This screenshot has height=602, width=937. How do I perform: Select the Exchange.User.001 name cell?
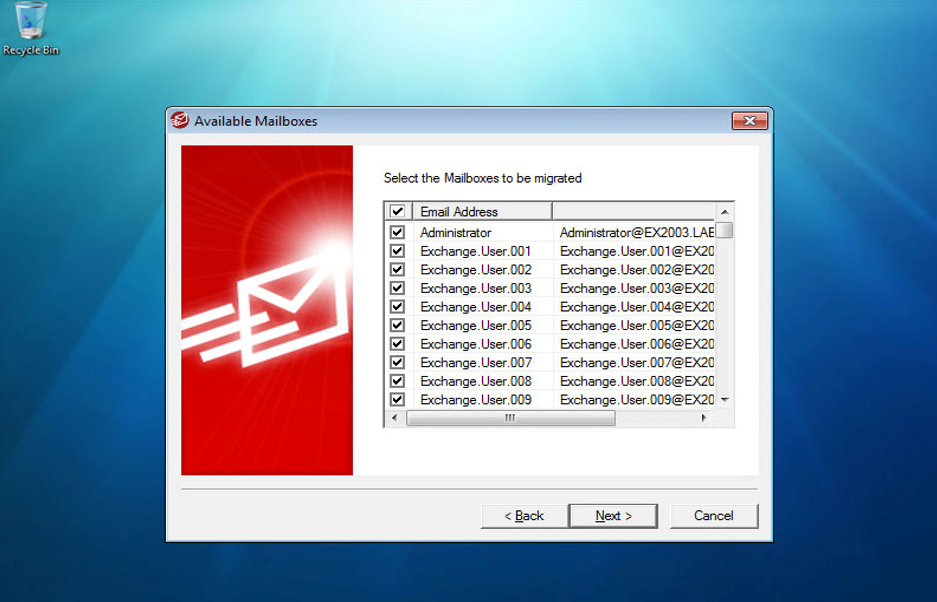click(x=483, y=250)
